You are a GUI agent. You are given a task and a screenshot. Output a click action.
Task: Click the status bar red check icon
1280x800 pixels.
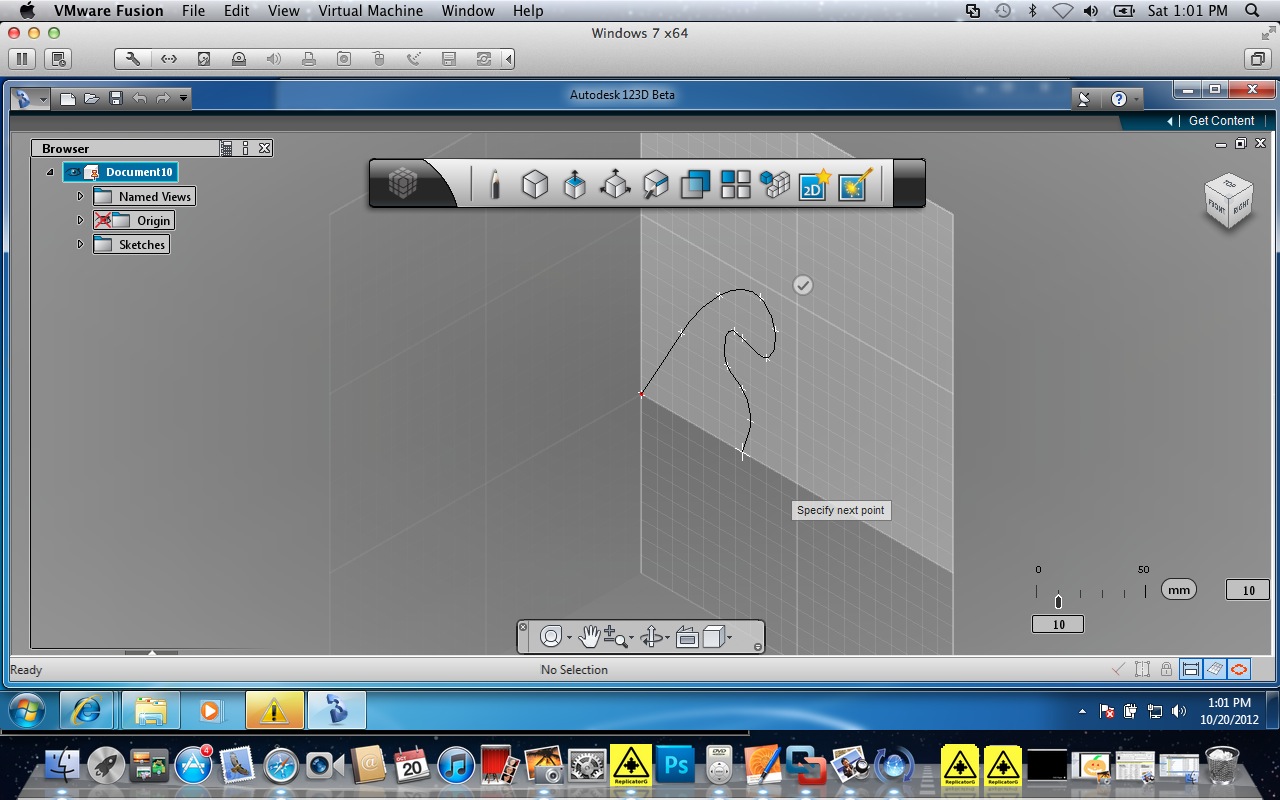click(x=1119, y=669)
